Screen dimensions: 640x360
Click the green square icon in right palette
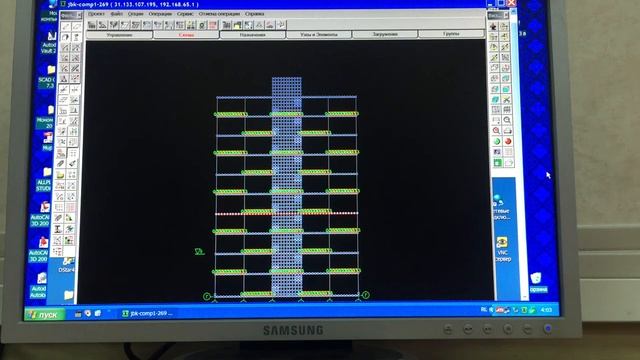pos(497,162)
